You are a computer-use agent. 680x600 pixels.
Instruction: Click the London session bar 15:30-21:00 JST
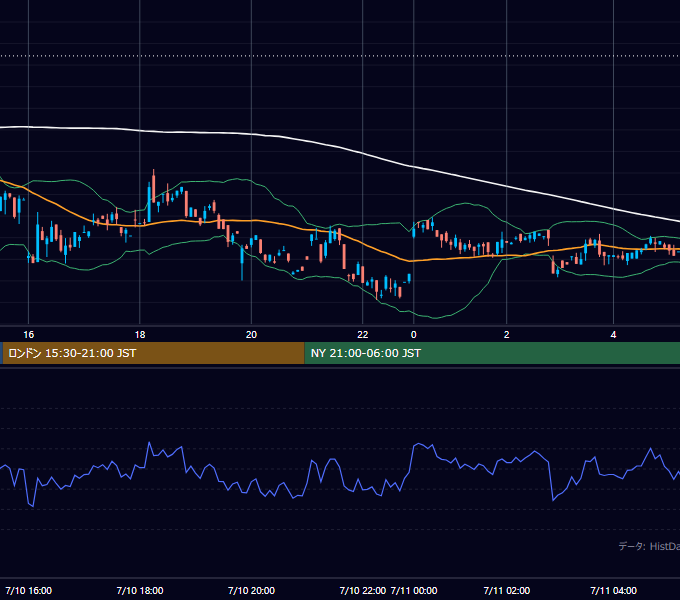(x=154, y=353)
